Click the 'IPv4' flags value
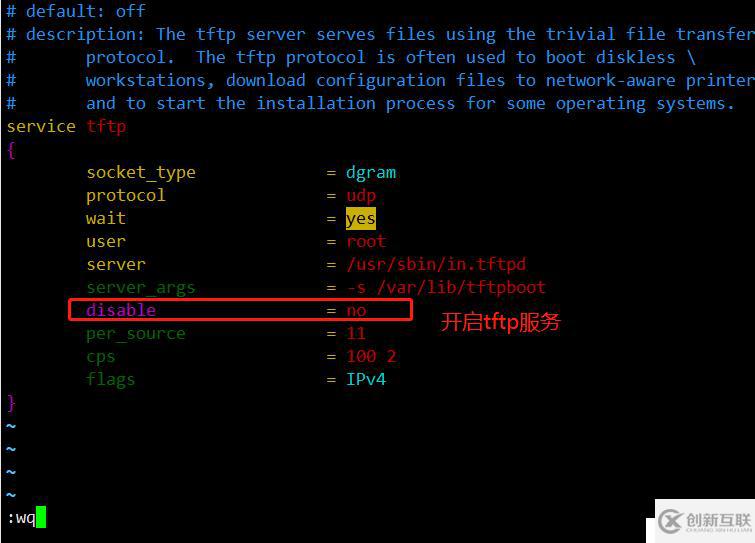Screen dimensions: 755x543 (x=366, y=379)
